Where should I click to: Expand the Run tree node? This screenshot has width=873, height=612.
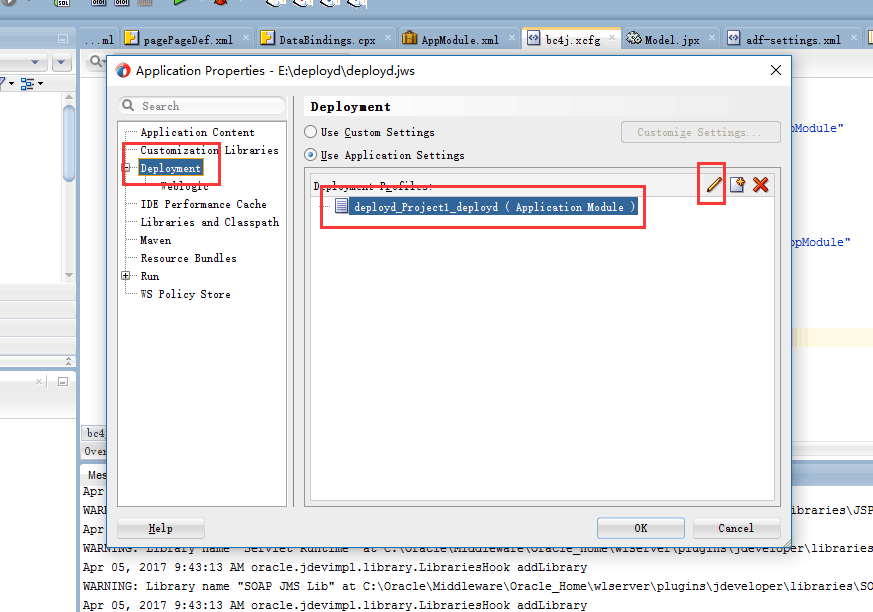coord(126,276)
